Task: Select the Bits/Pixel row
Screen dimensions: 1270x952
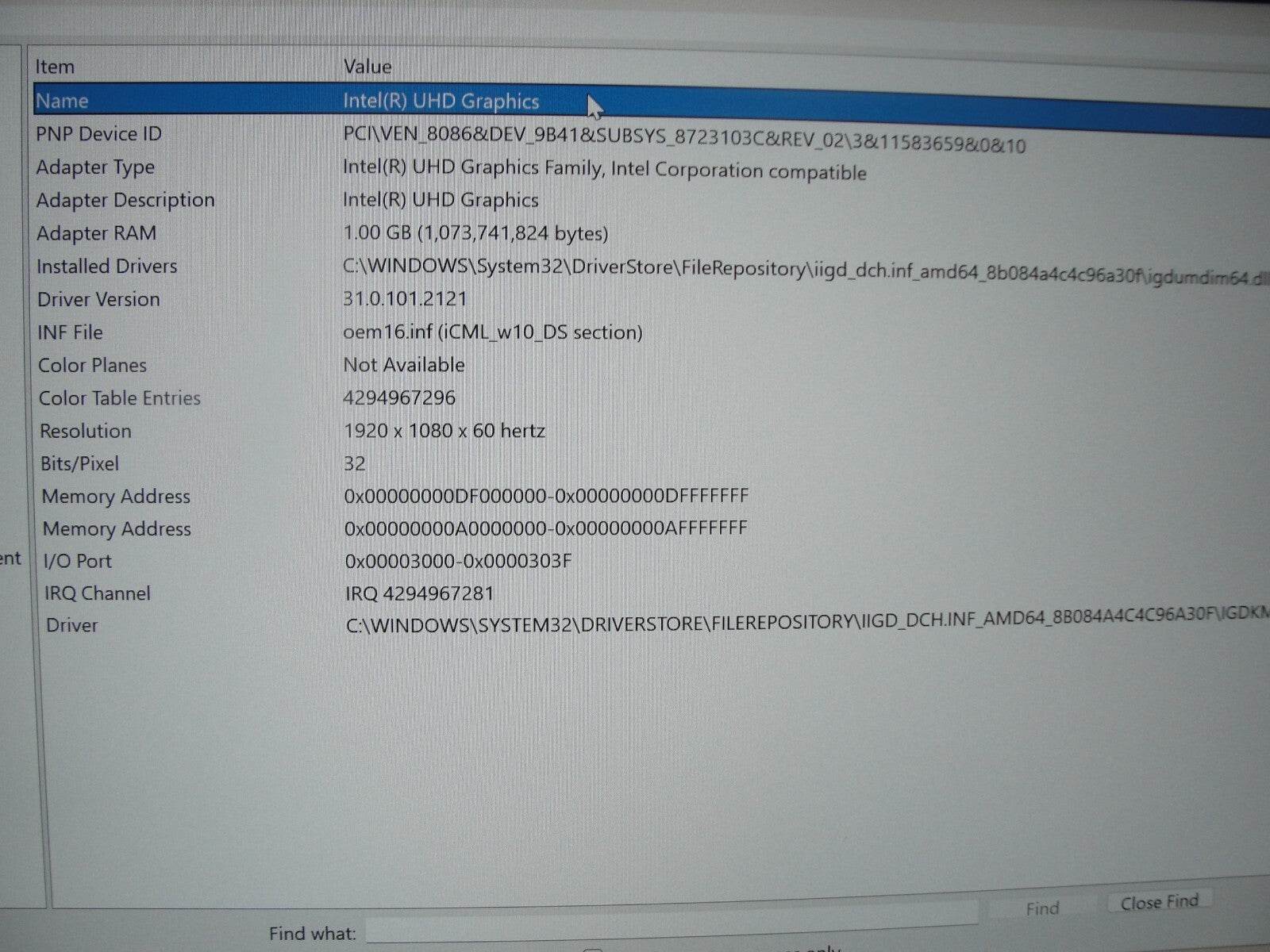Action: point(317,463)
